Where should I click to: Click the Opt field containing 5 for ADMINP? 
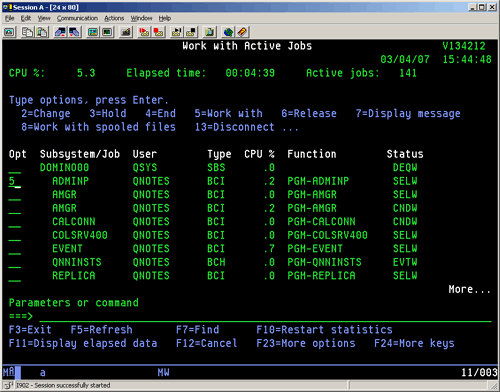(x=15, y=181)
